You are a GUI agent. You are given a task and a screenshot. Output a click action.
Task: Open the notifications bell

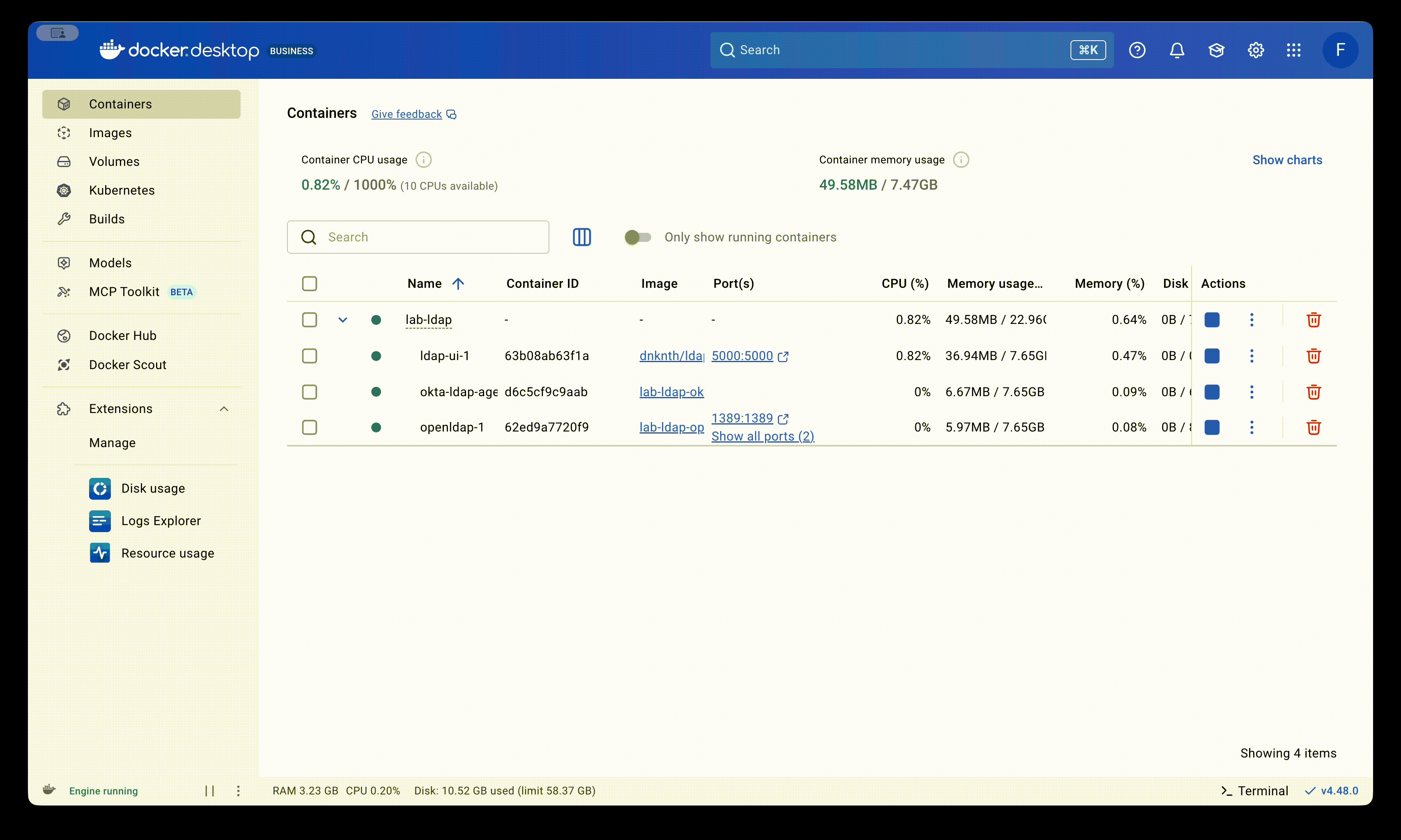tap(1176, 50)
